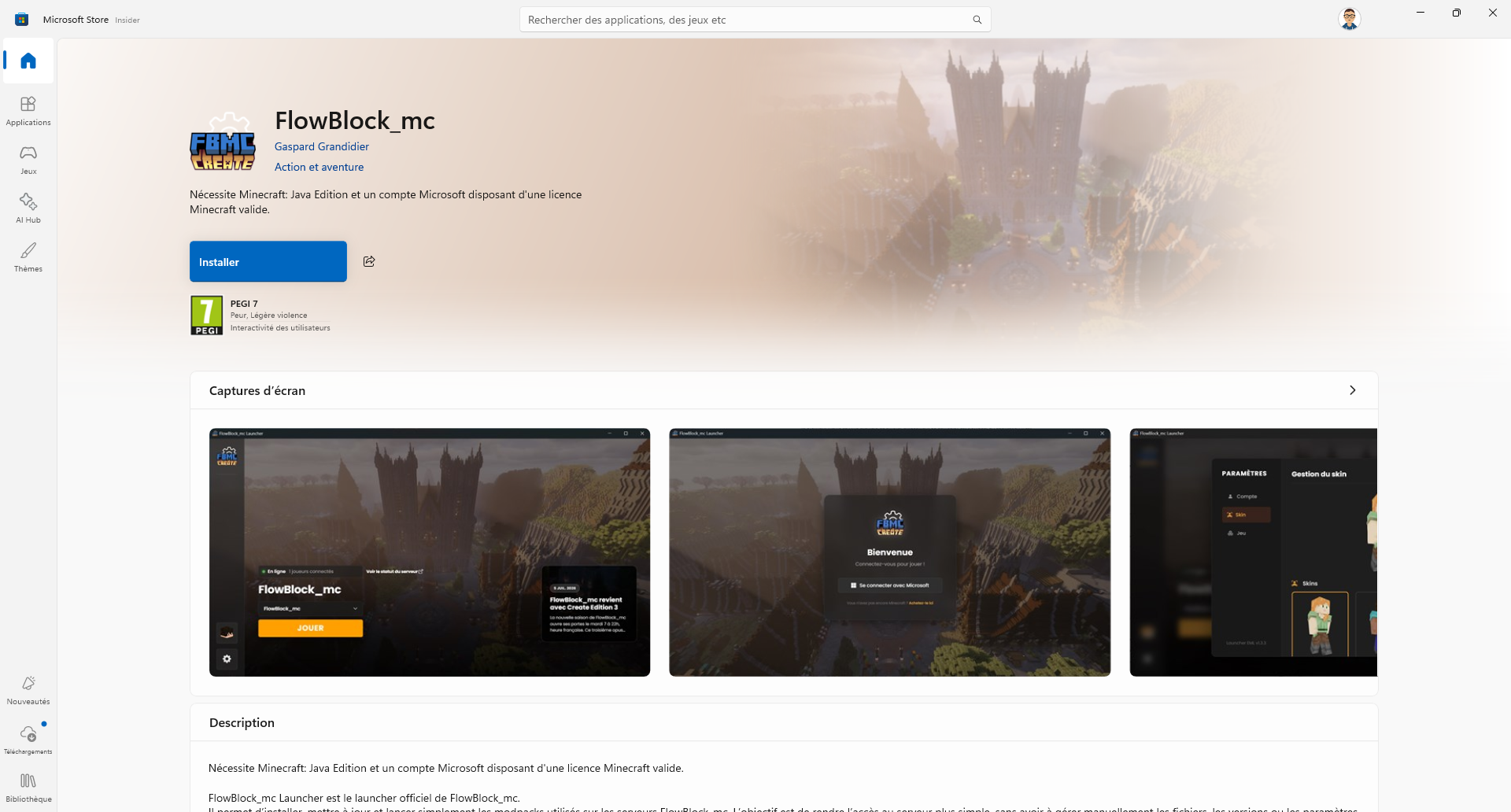Open the Home page in the sidebar

point(28,61)
